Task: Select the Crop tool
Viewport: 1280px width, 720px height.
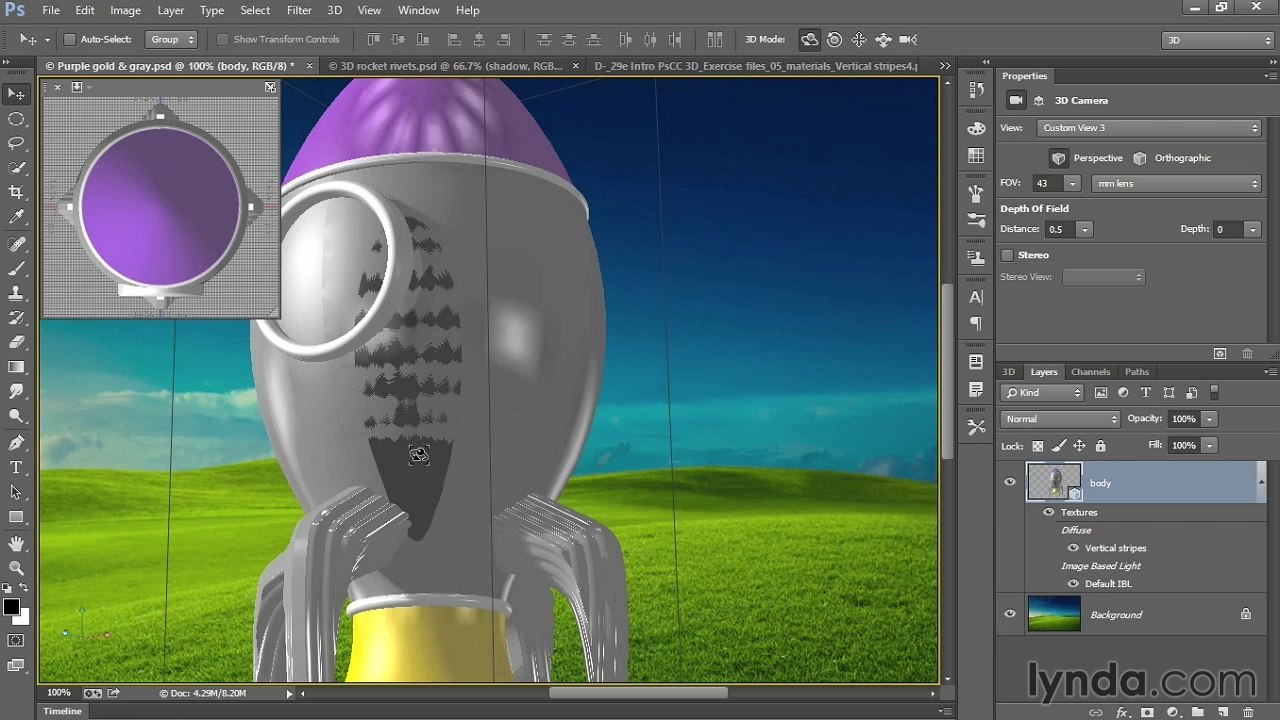Action: [16, 192]
